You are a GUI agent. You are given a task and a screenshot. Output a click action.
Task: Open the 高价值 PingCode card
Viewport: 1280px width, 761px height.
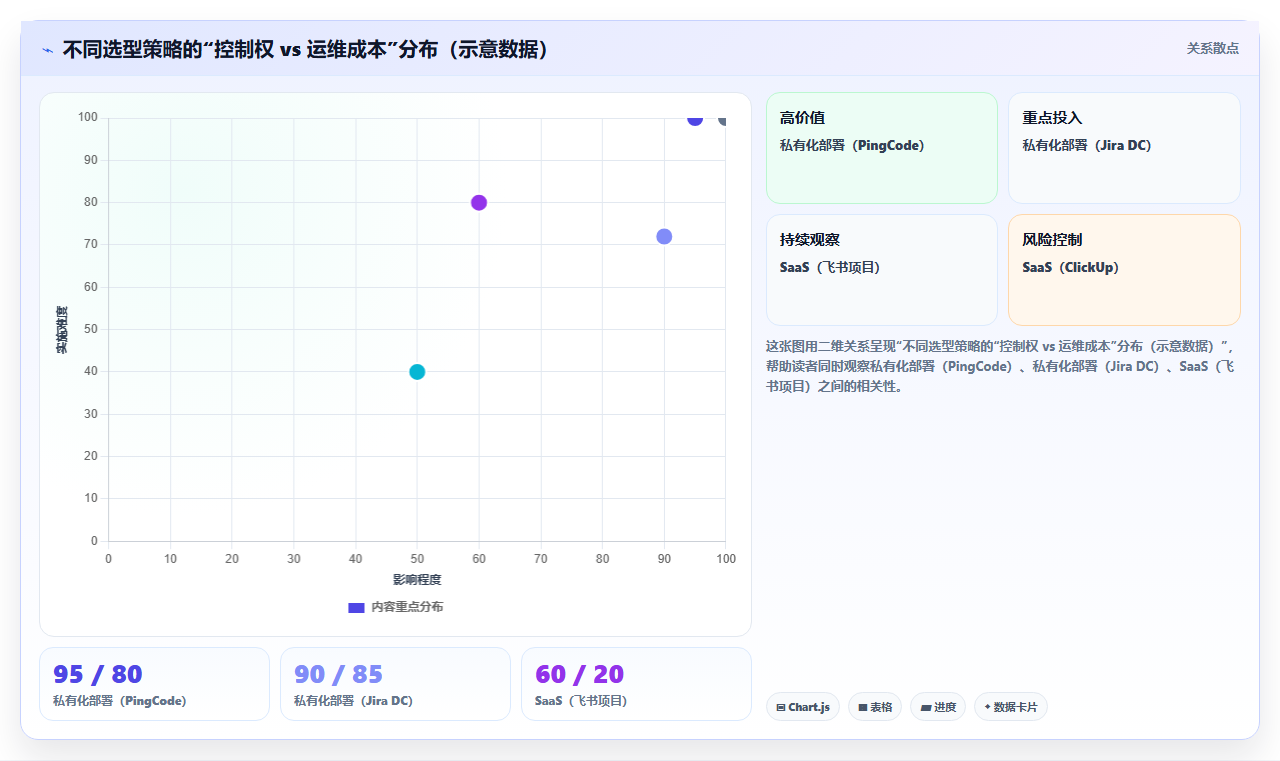(x=882, y=148)
